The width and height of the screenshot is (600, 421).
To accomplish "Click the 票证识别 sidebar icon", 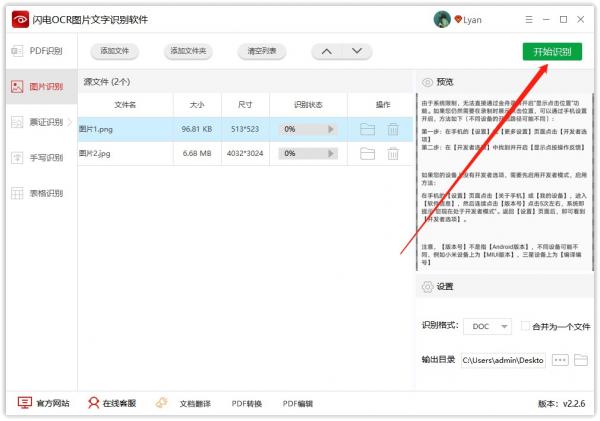I will [17, 122].
